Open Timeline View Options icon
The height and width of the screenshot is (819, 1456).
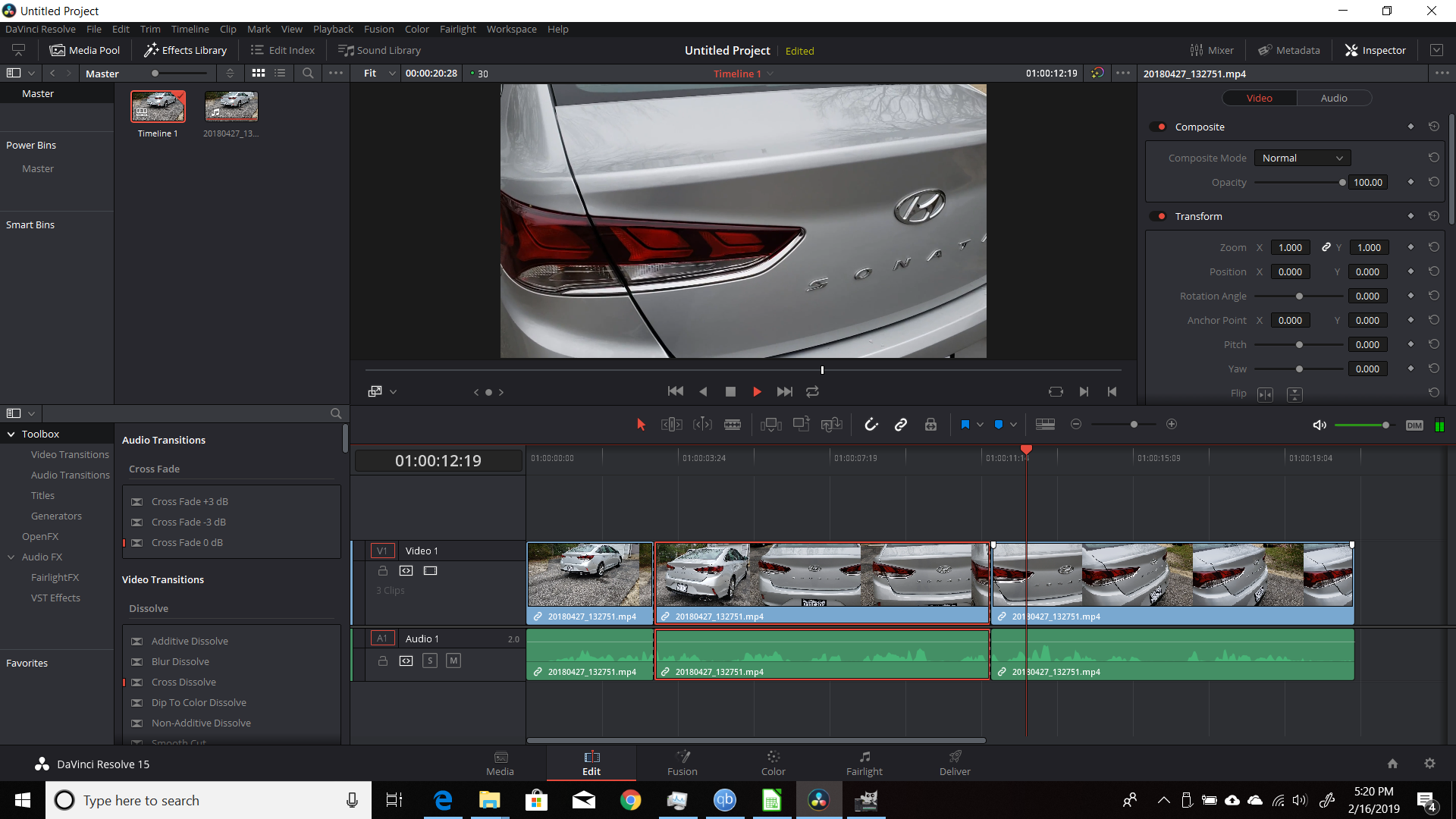[1045, 425]
